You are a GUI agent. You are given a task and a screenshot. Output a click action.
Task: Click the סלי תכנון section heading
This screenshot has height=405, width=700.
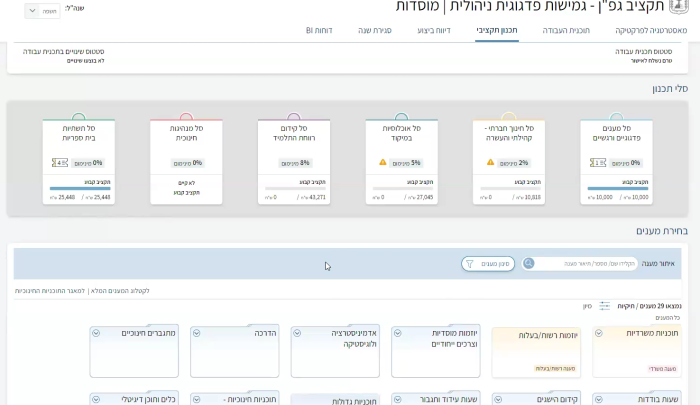(x=670, y=89)
